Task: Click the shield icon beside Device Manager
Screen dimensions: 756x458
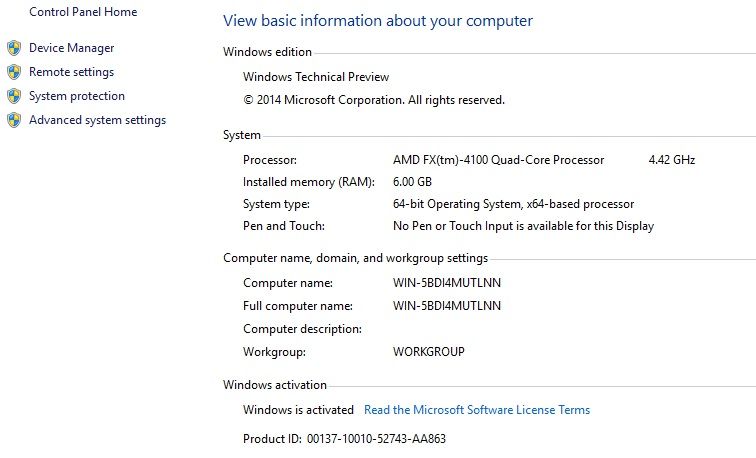Action: pyautogui.click(x=13, y=48)
